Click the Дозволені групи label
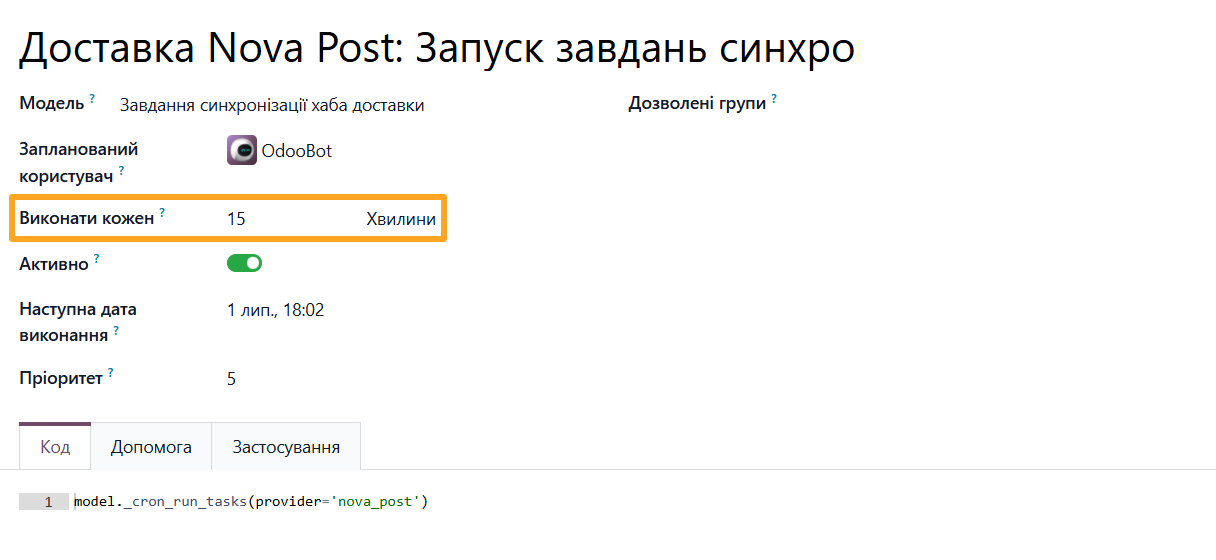Image resolution: width=1216 pixels, height=560 pixels. point(697,103)
